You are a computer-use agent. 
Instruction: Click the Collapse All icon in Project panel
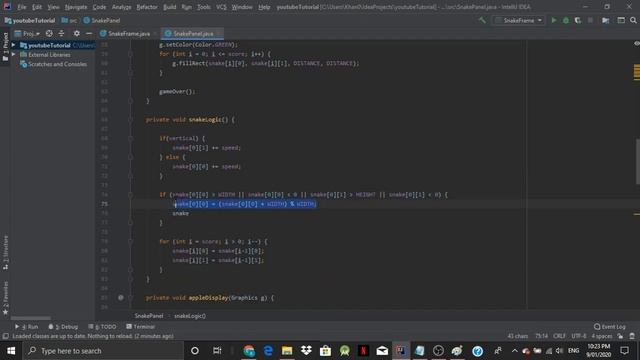[61, 33]
